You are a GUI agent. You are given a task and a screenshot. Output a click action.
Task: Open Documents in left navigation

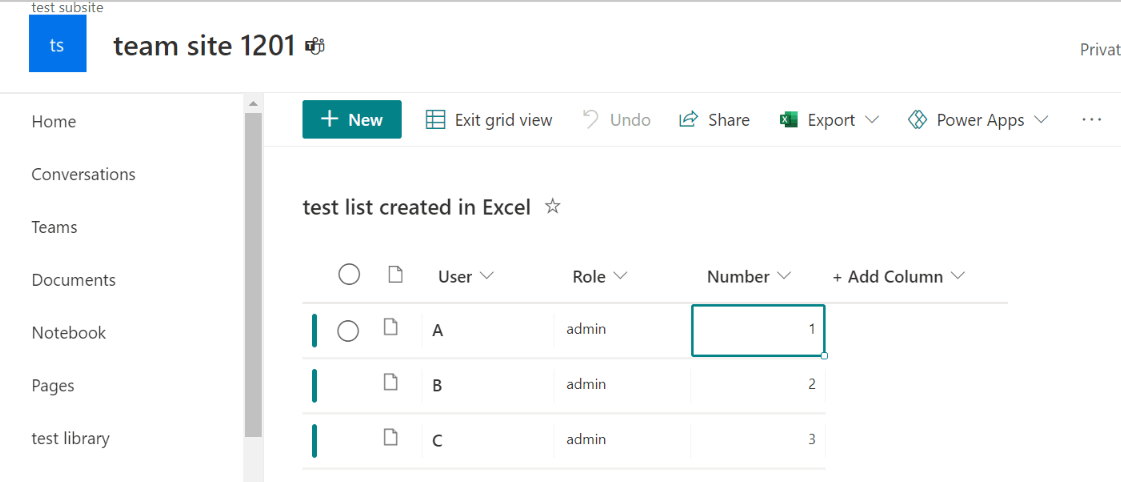[74, 280]
